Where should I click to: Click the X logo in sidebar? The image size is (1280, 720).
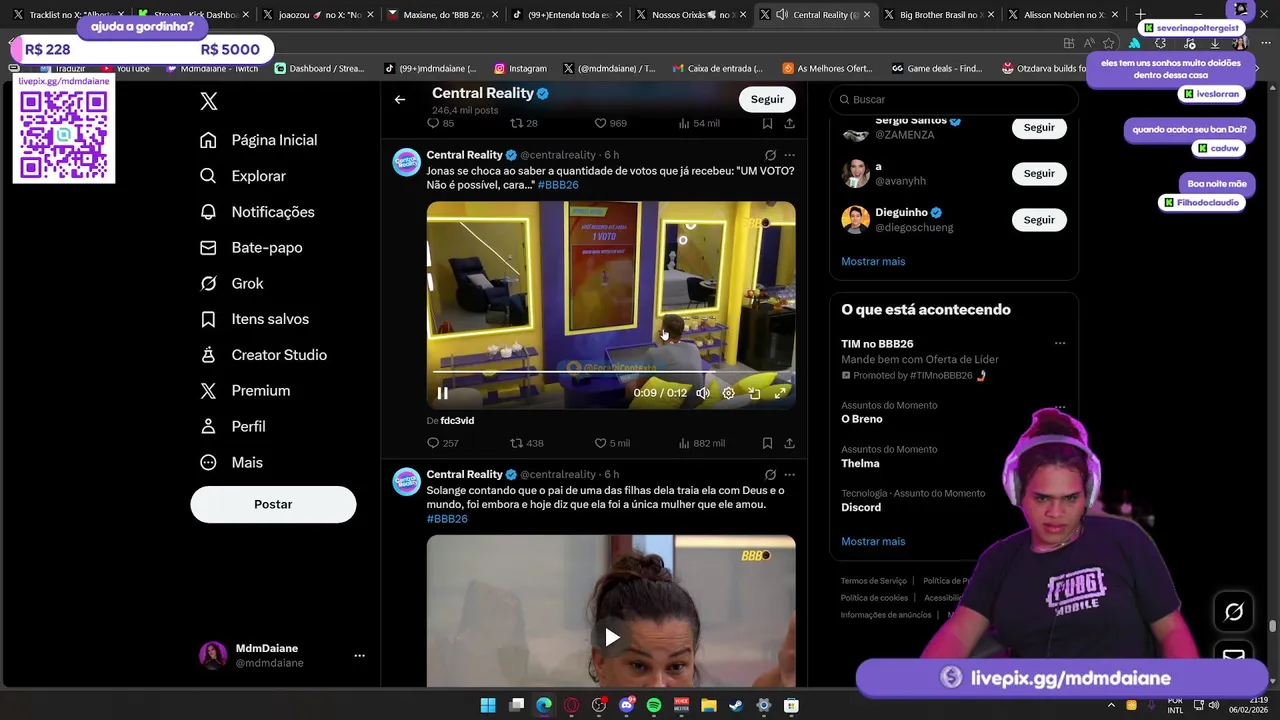(208, 101)
